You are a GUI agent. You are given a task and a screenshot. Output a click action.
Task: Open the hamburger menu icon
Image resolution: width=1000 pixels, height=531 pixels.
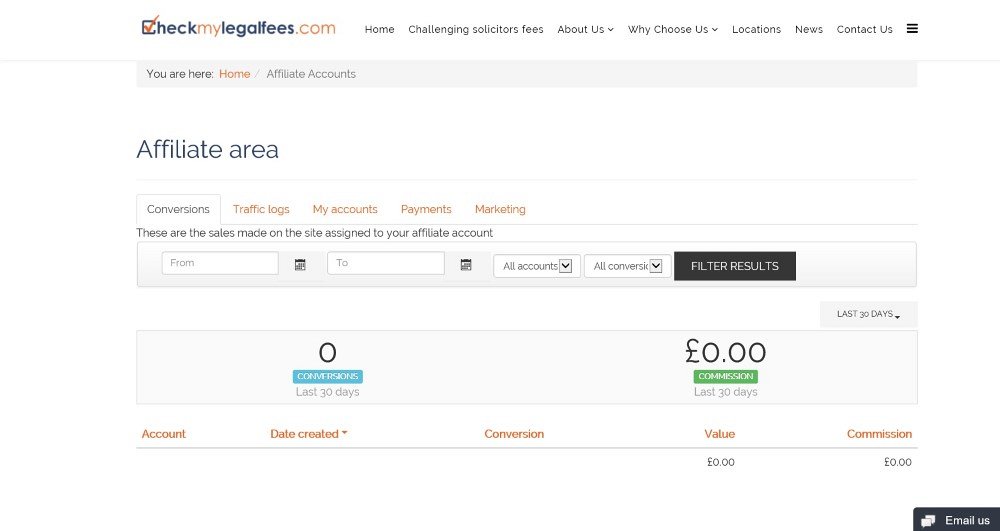tap(912, 29)
